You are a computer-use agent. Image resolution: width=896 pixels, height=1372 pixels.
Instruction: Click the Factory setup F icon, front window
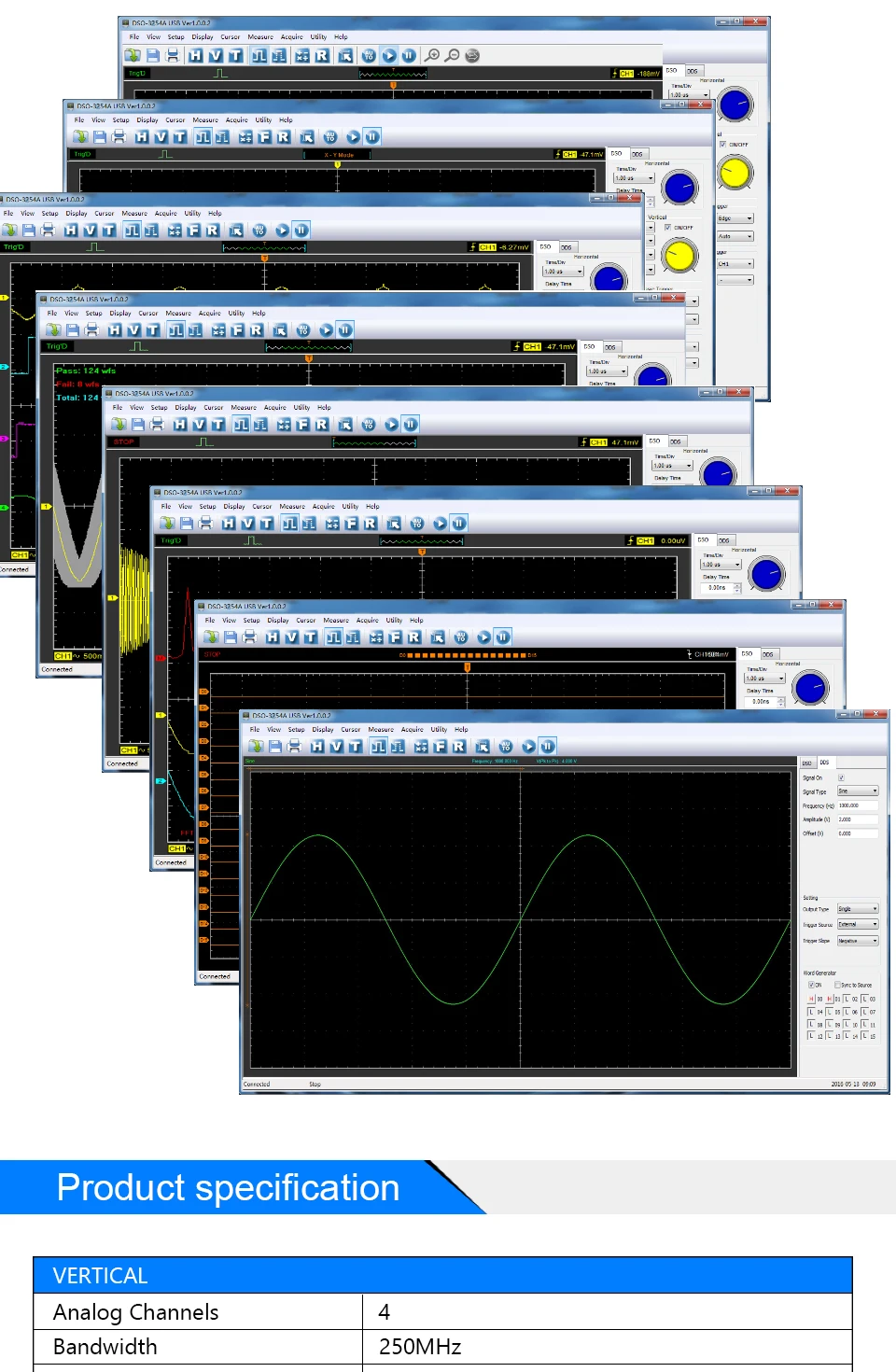440,746
